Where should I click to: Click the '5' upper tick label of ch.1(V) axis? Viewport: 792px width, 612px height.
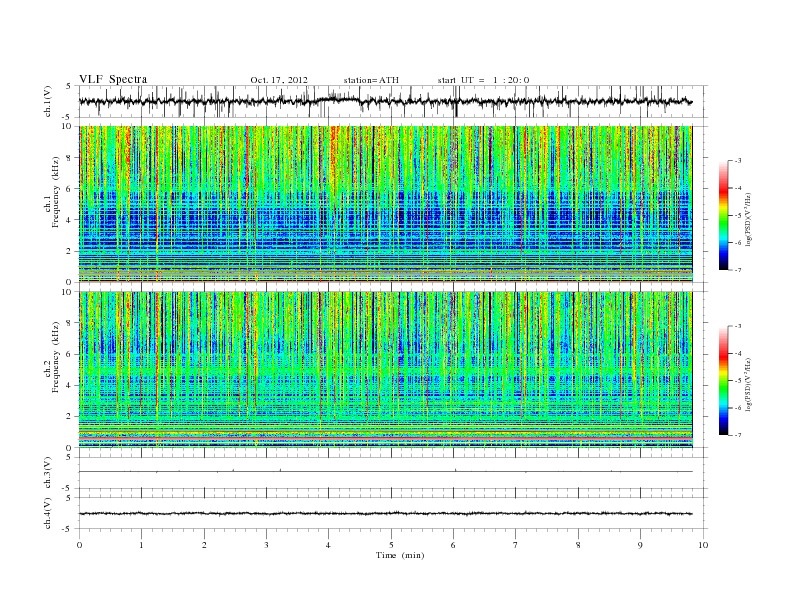[x=69, y=86]
